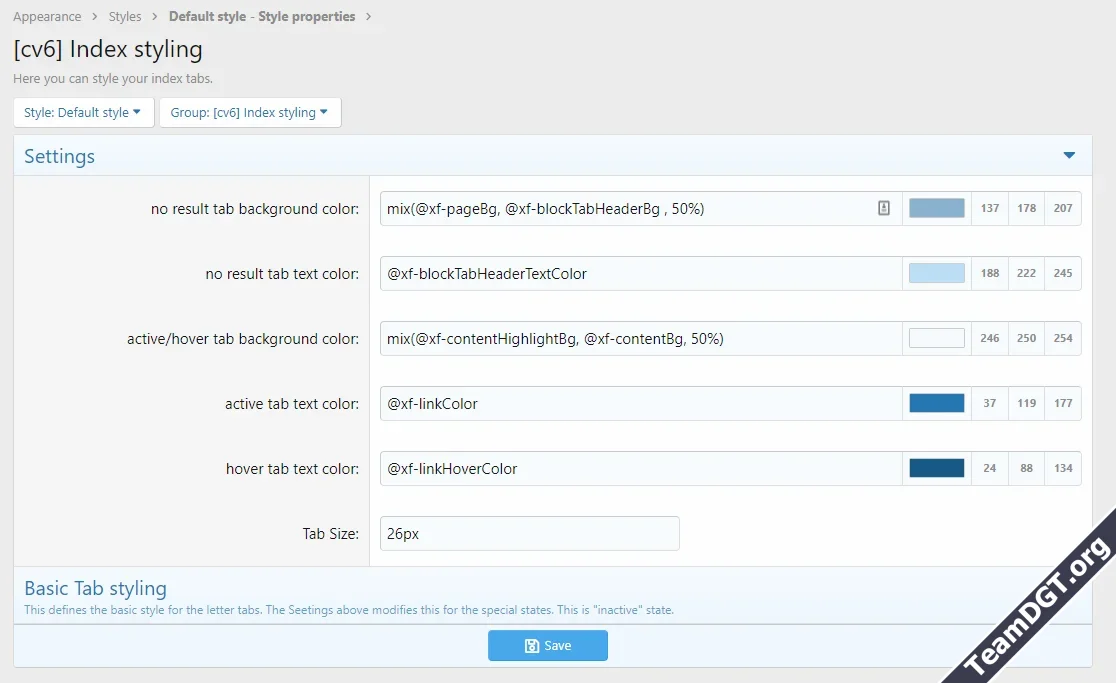Click the icon inside the no result background field
Image resolution: width=1116 pixels, height=683 pixels.
pyautogui.click(x=884, y=208)
